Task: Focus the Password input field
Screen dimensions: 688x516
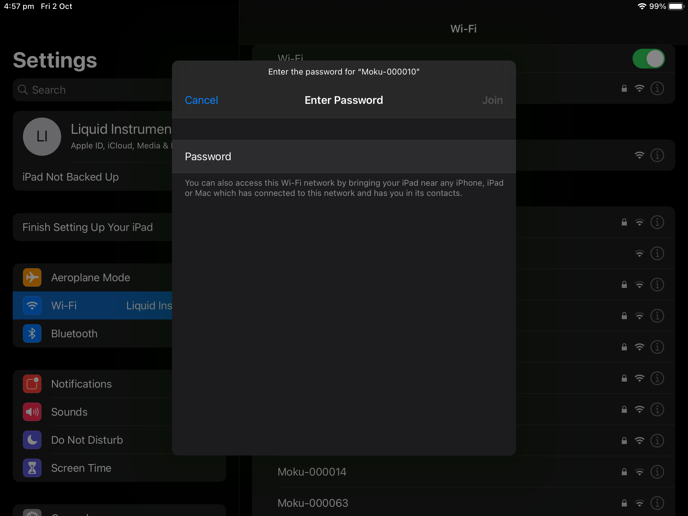Action: click(344, 157)
